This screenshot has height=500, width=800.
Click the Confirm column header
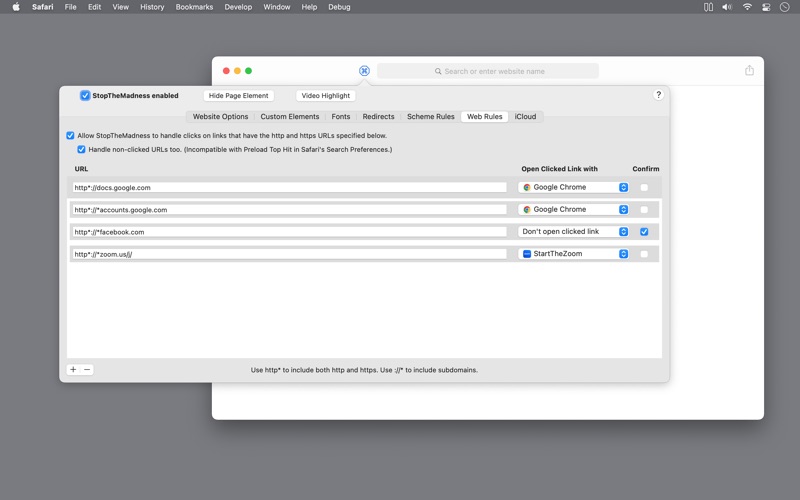tap(645, 169)
